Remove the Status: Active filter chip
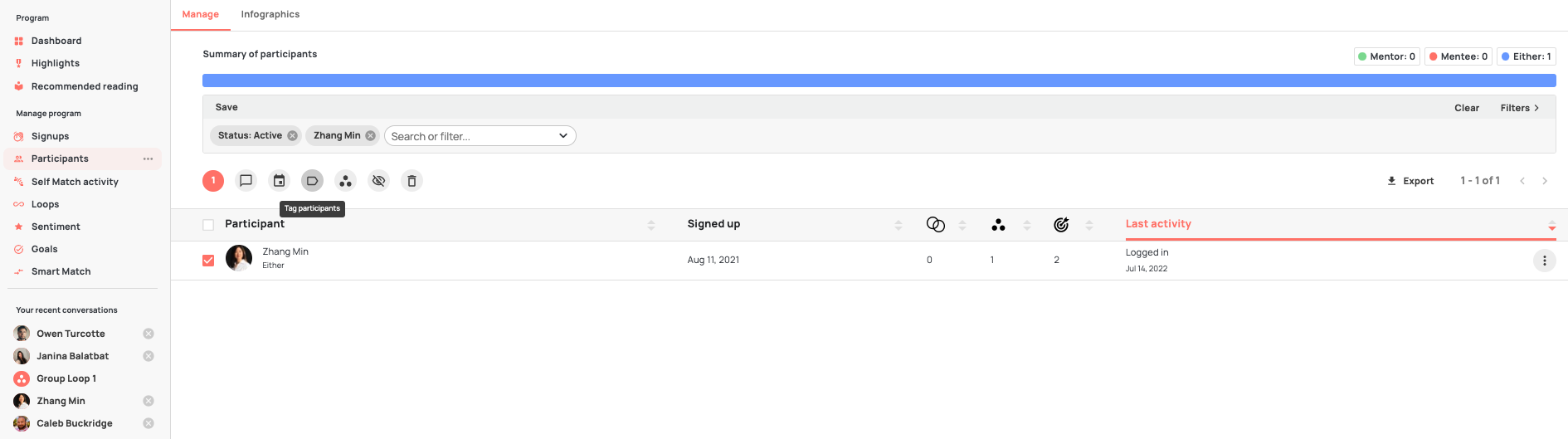This screenshot has height=439, width=1568. pos(293,136)
